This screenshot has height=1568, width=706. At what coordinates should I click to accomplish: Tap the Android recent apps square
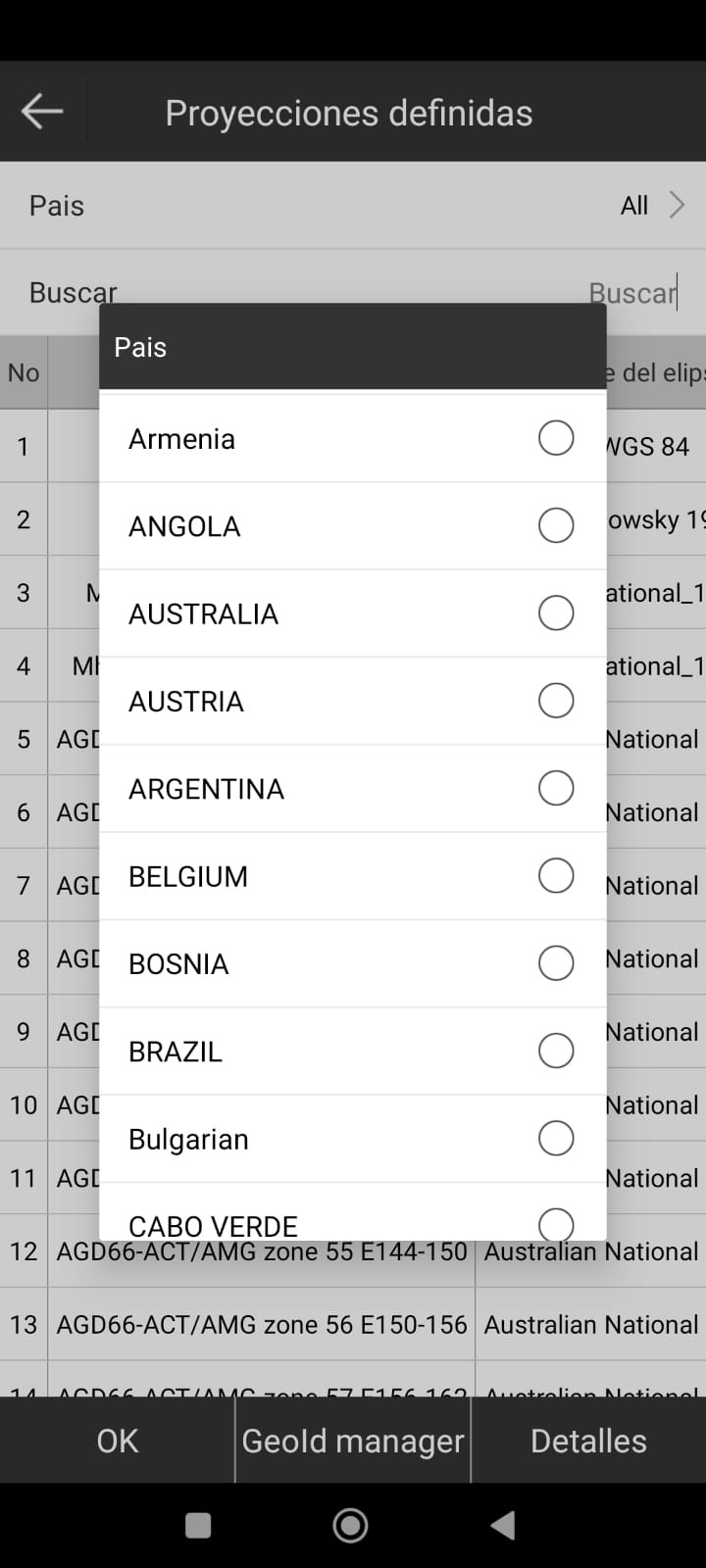[x=198, y=1525]
